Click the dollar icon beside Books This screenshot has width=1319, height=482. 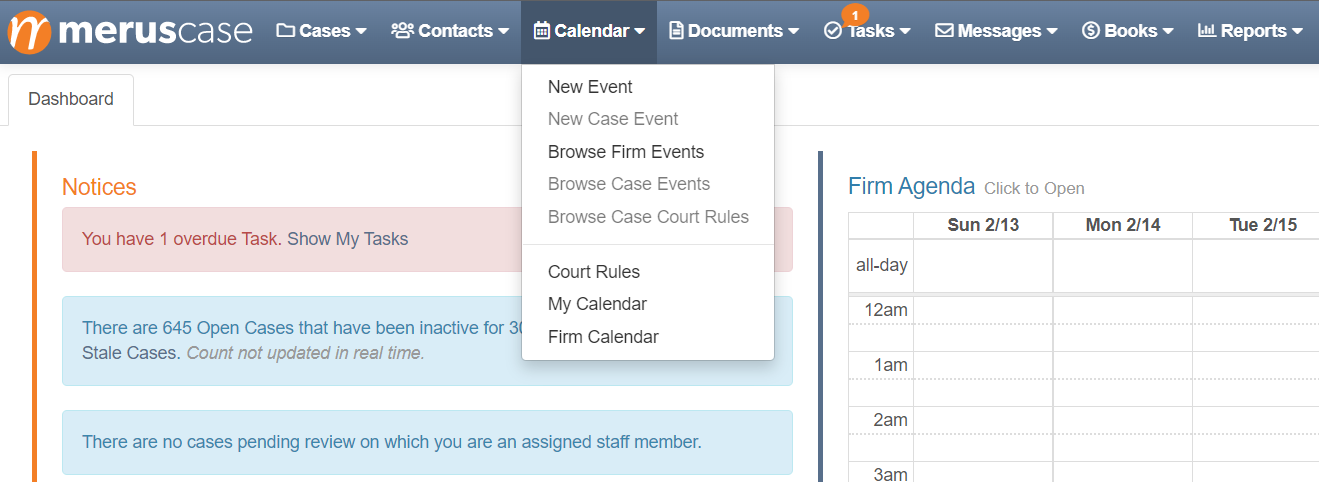coord(1091,31)
